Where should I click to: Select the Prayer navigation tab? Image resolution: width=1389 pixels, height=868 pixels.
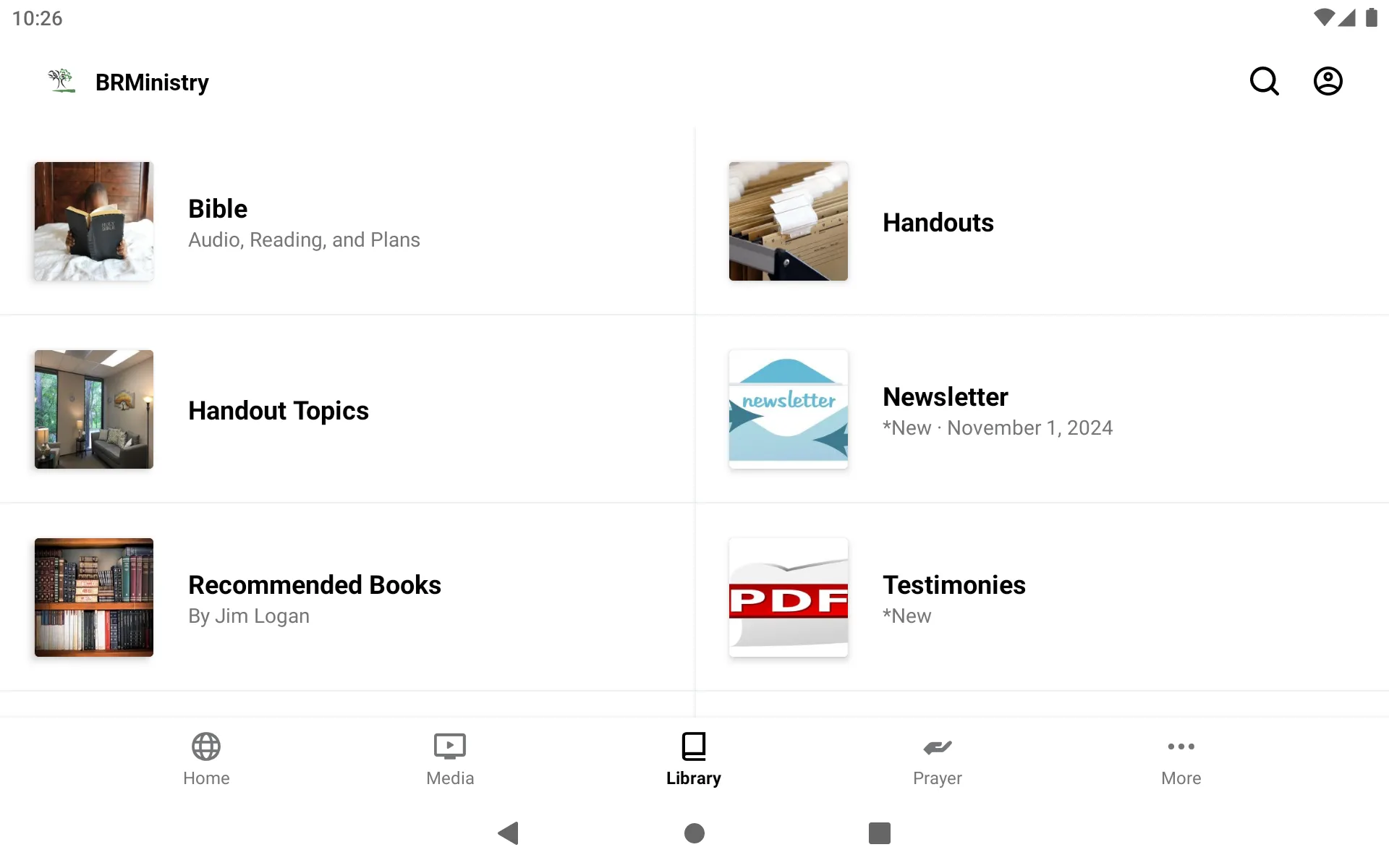[938, 758]
